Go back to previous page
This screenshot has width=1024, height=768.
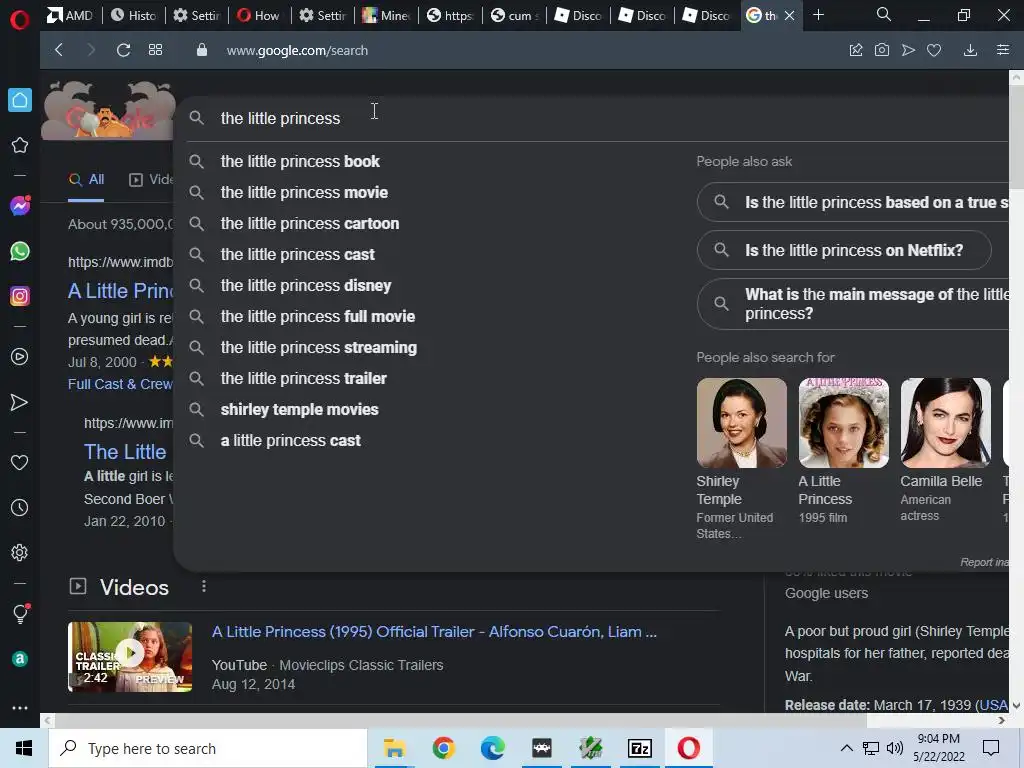click(x=59, y=50)
